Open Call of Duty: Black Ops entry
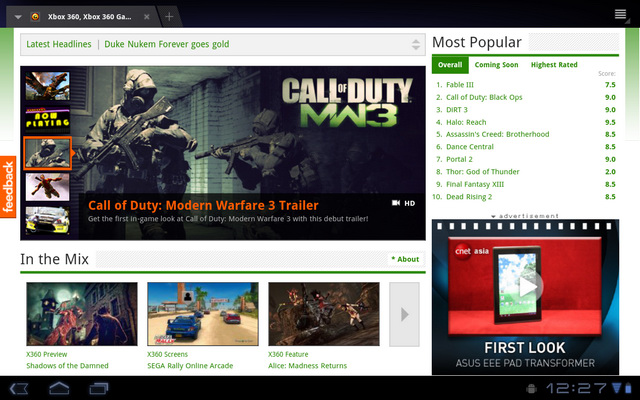Viewport: 640px width, 400px height. [x=484, y=97]
